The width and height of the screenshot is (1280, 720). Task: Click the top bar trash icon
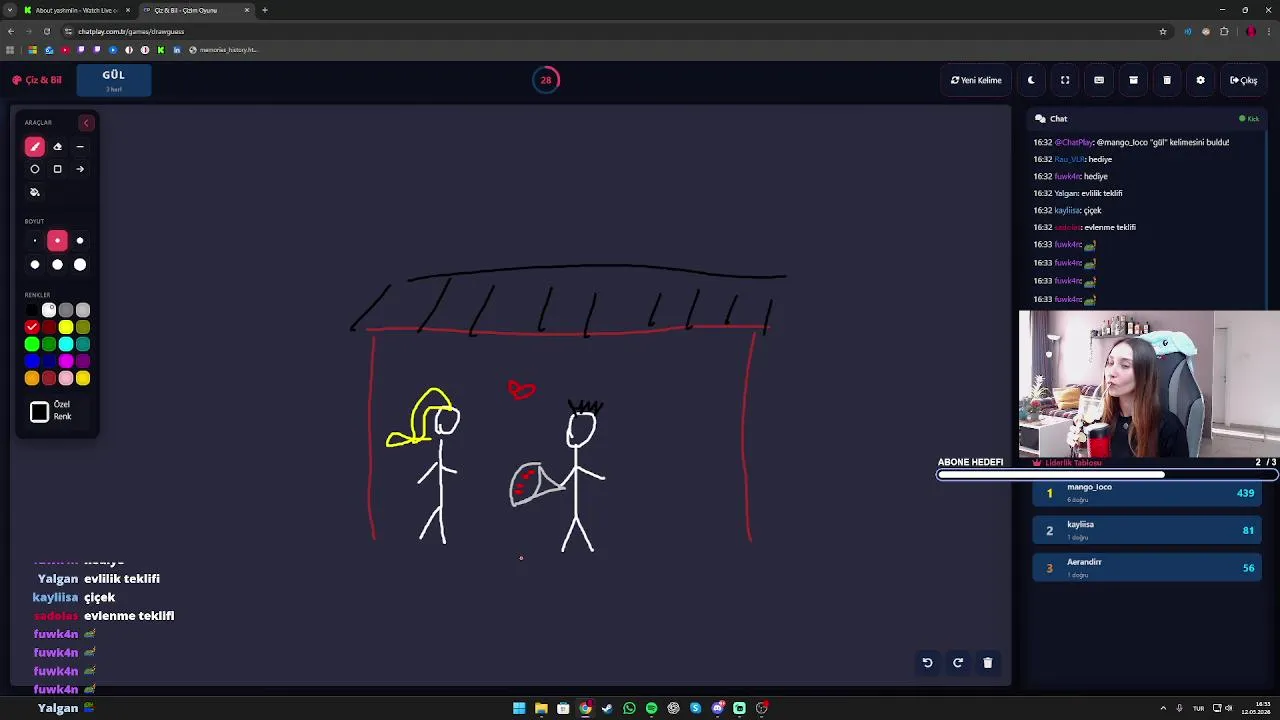(x=1167, y=80)
